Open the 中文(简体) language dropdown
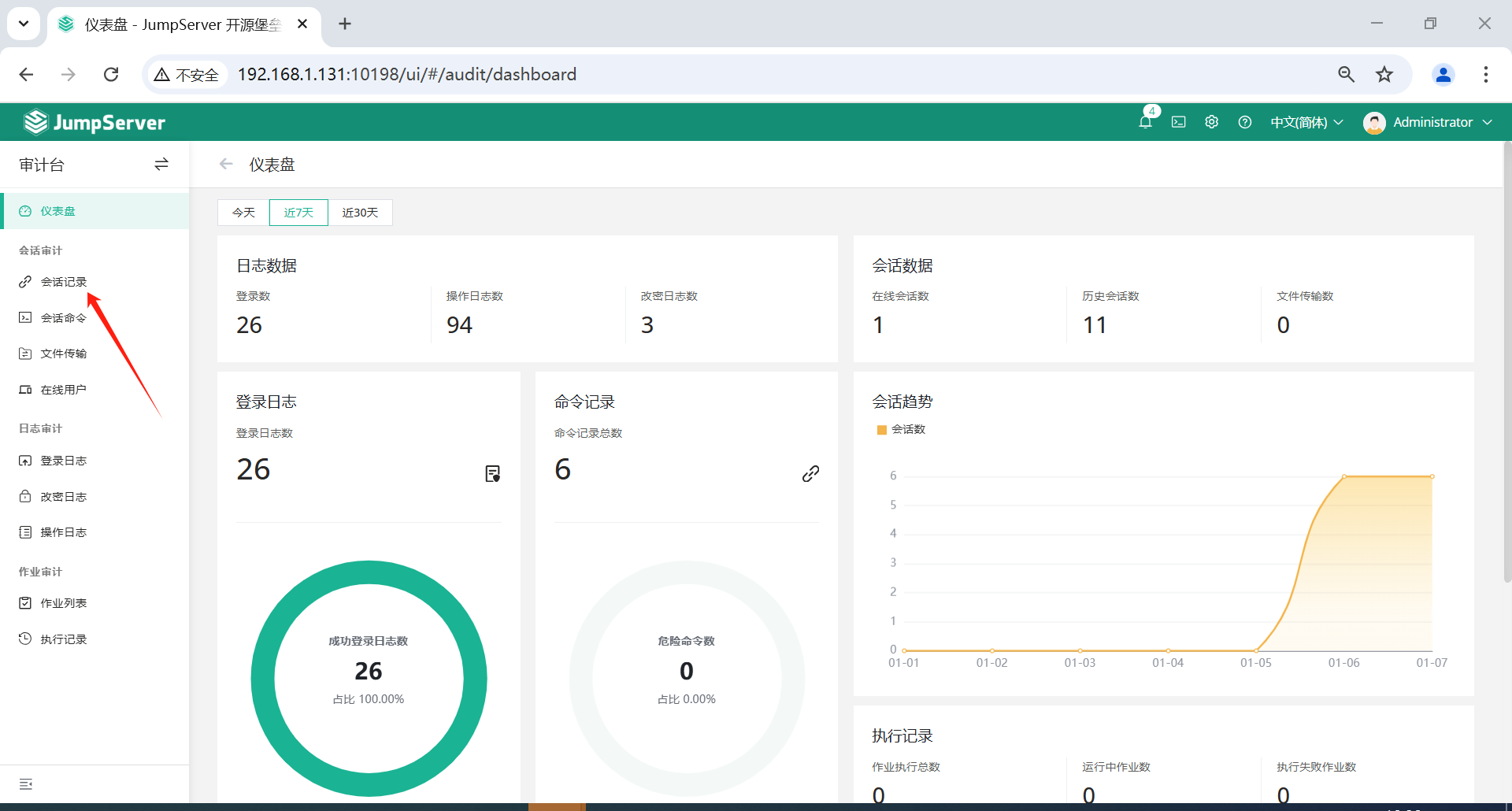Viewport: 1512px width, 811px height. 1306,122
